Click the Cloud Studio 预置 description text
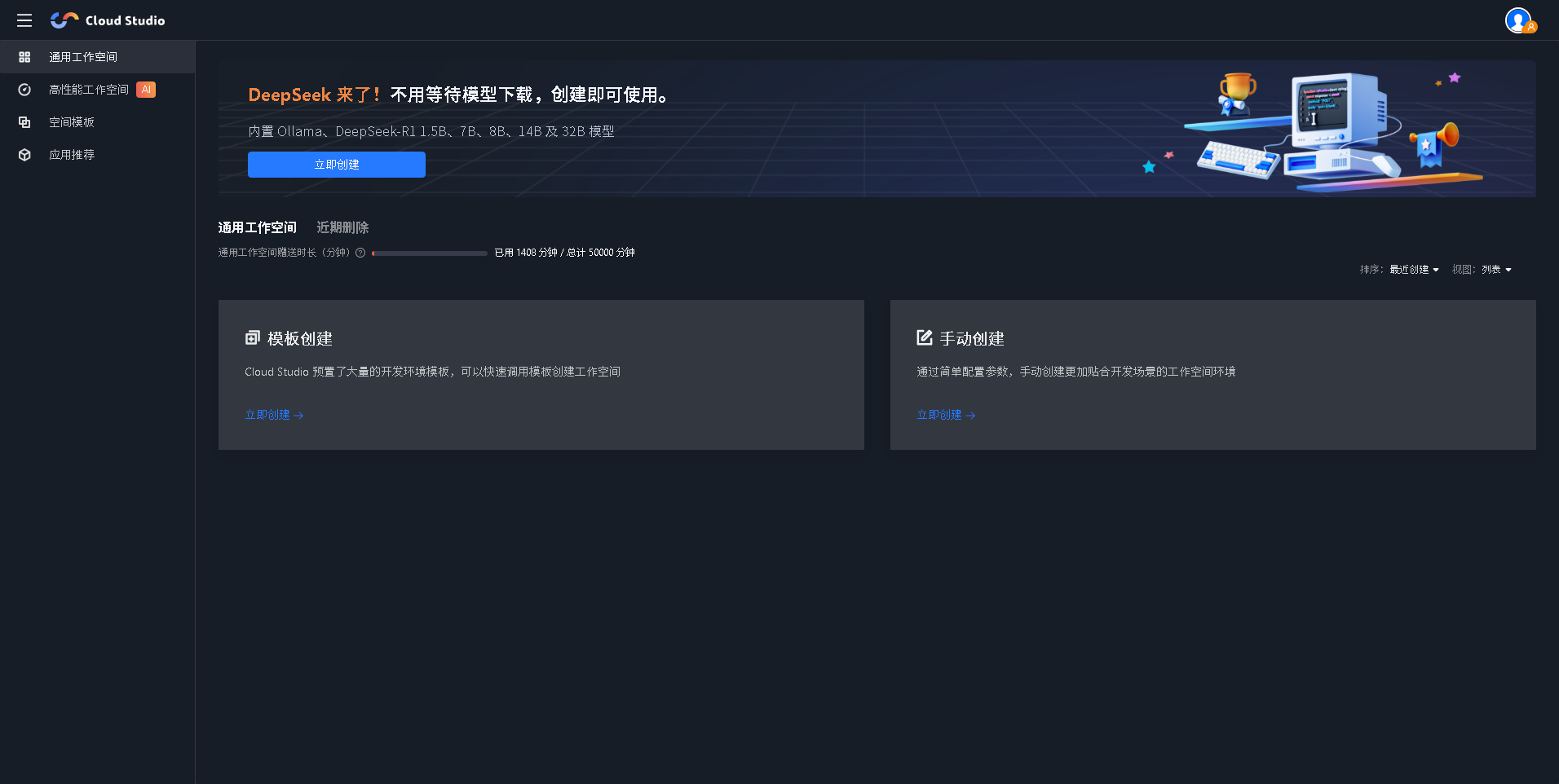The image size is (1559, 784). 432,372
